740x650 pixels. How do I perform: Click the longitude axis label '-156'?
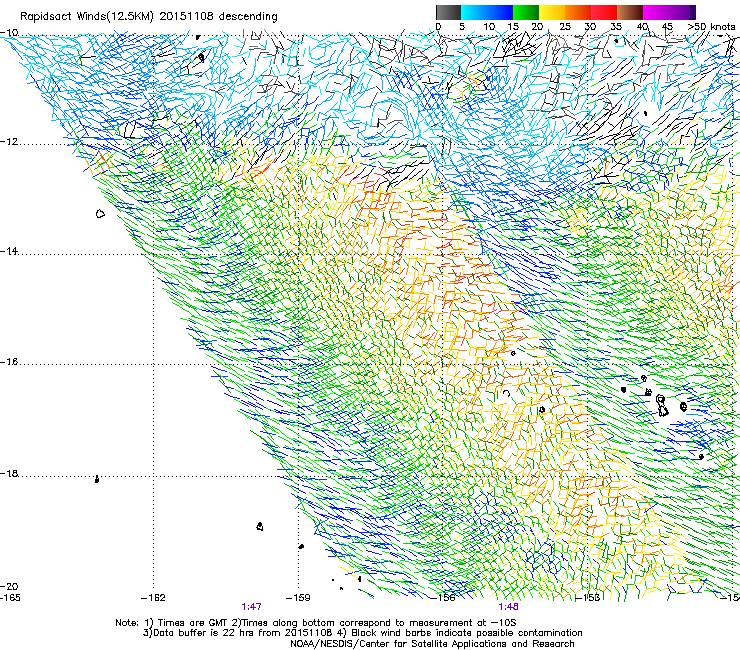[443, 597]
